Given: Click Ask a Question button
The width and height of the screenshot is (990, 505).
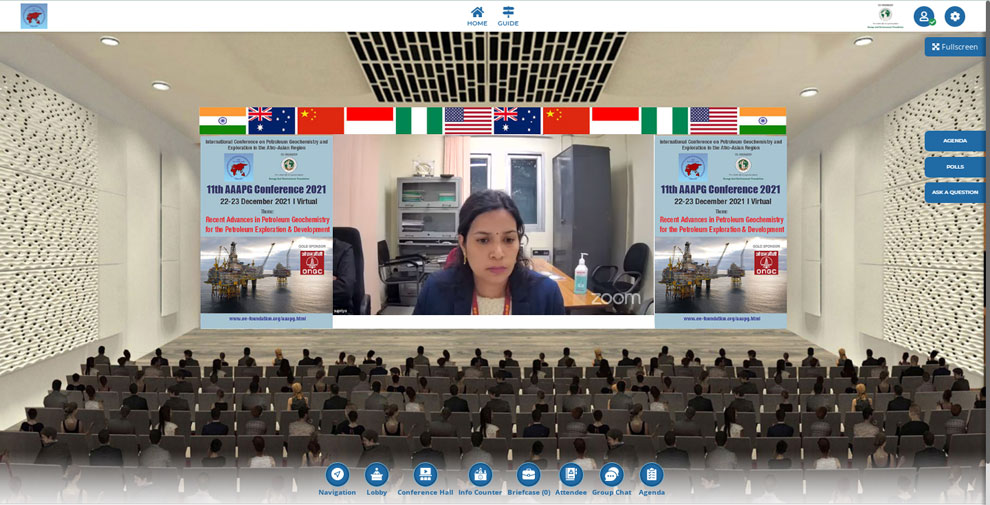Looking at the screenshot, I should point(955,192).
